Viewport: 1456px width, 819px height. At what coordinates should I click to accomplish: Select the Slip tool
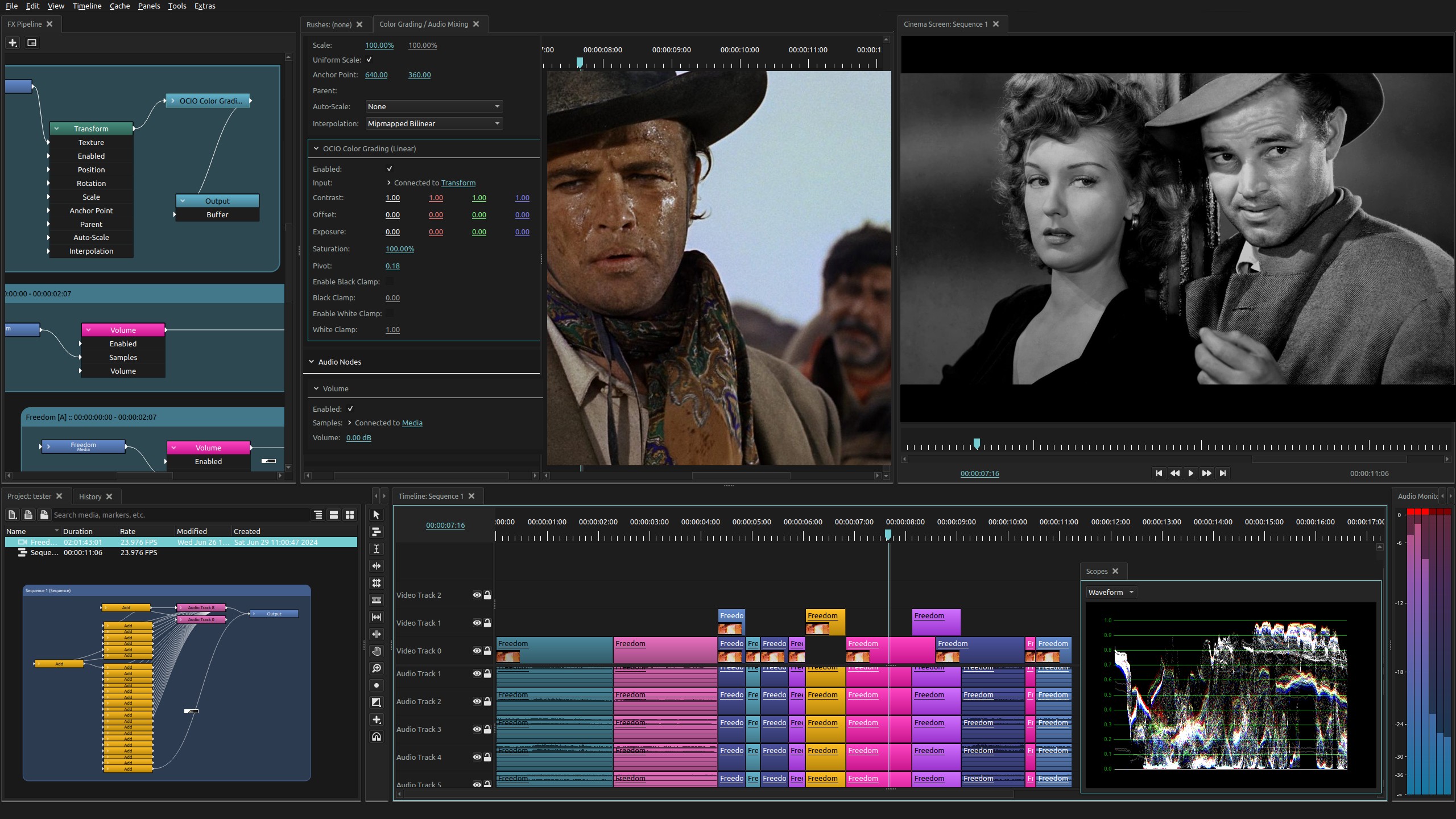(376, 617)
